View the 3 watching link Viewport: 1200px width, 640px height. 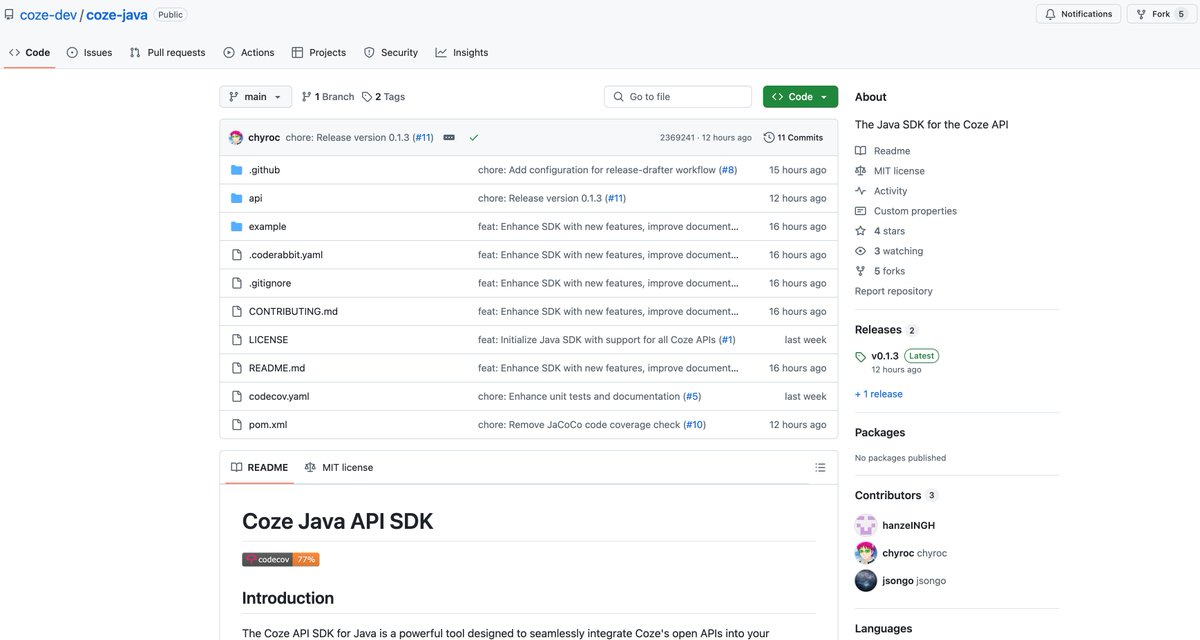[x=898, y=251]
